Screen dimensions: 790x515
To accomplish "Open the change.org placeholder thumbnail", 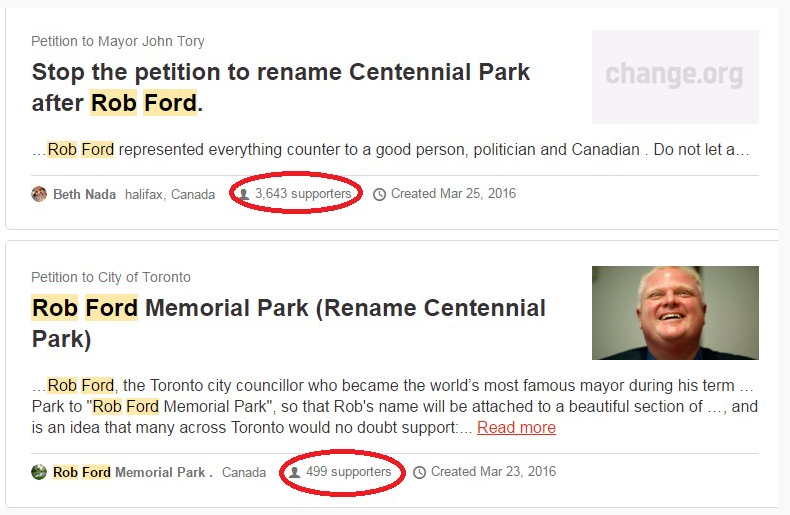I will (674, 76).
